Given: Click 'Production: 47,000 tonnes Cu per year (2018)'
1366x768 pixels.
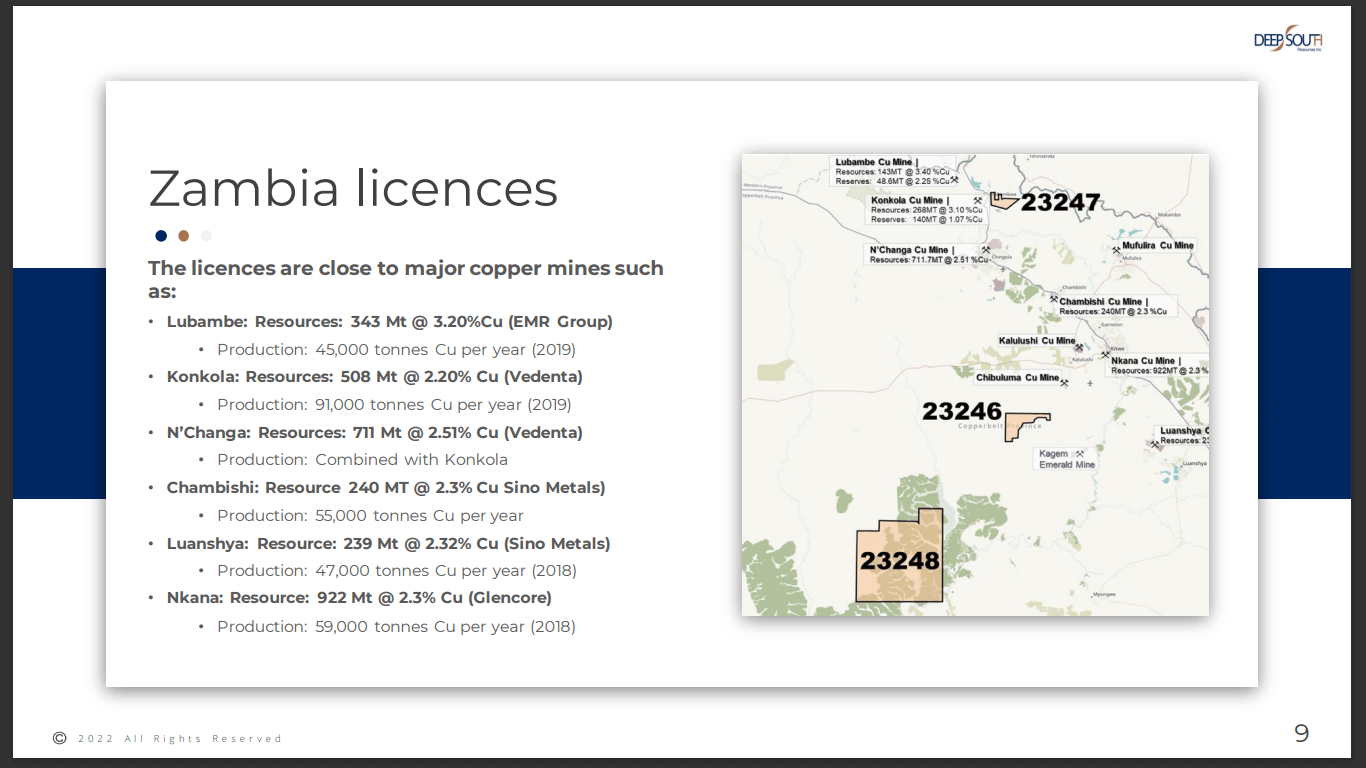Looking at the screenshot, I should click(x=397, y=571).
